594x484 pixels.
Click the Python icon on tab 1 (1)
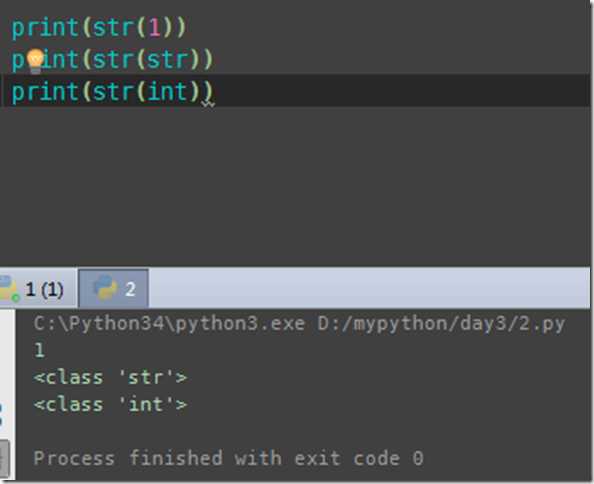[x=8, y=289]
